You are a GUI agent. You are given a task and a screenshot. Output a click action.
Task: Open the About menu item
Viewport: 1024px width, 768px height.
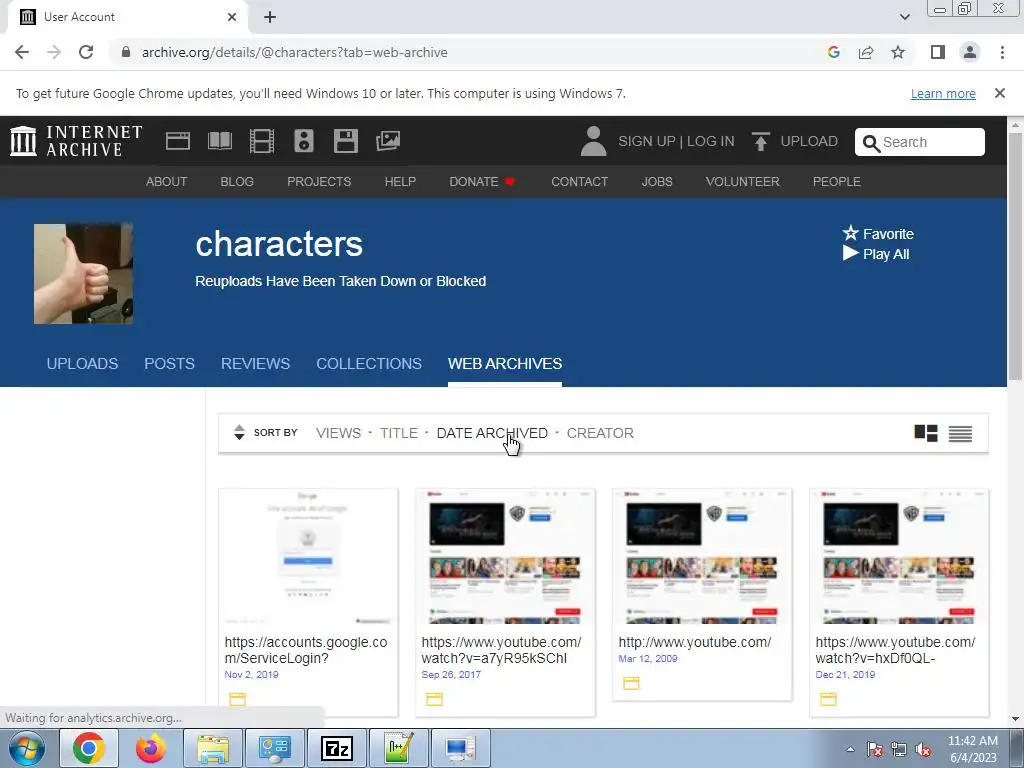pyautogui.click(x=167, y=182)
